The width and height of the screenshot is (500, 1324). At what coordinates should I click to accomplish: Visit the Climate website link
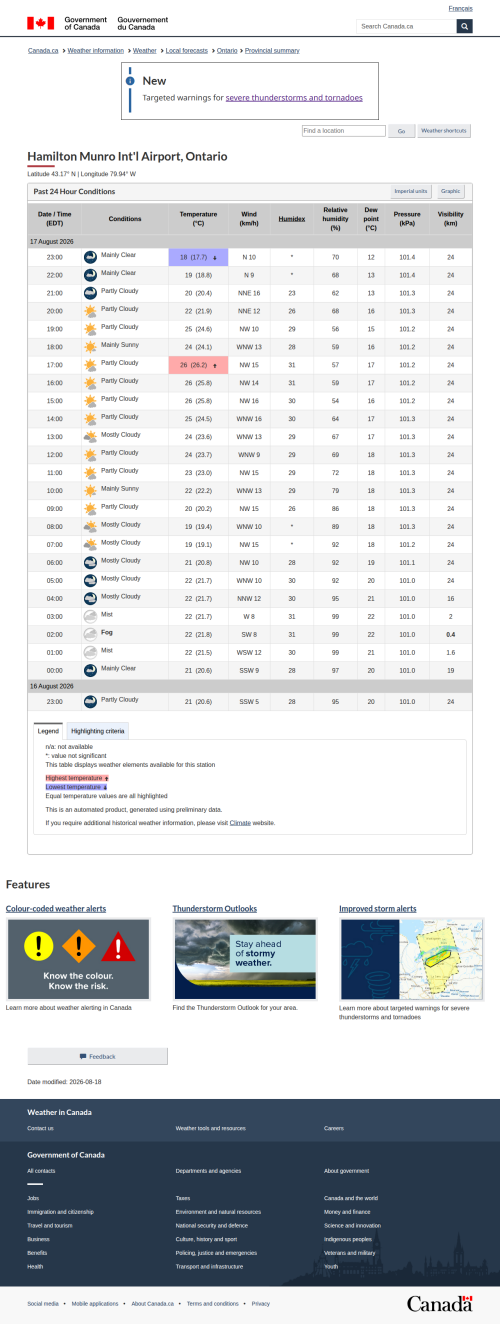(x=240, y=822)
